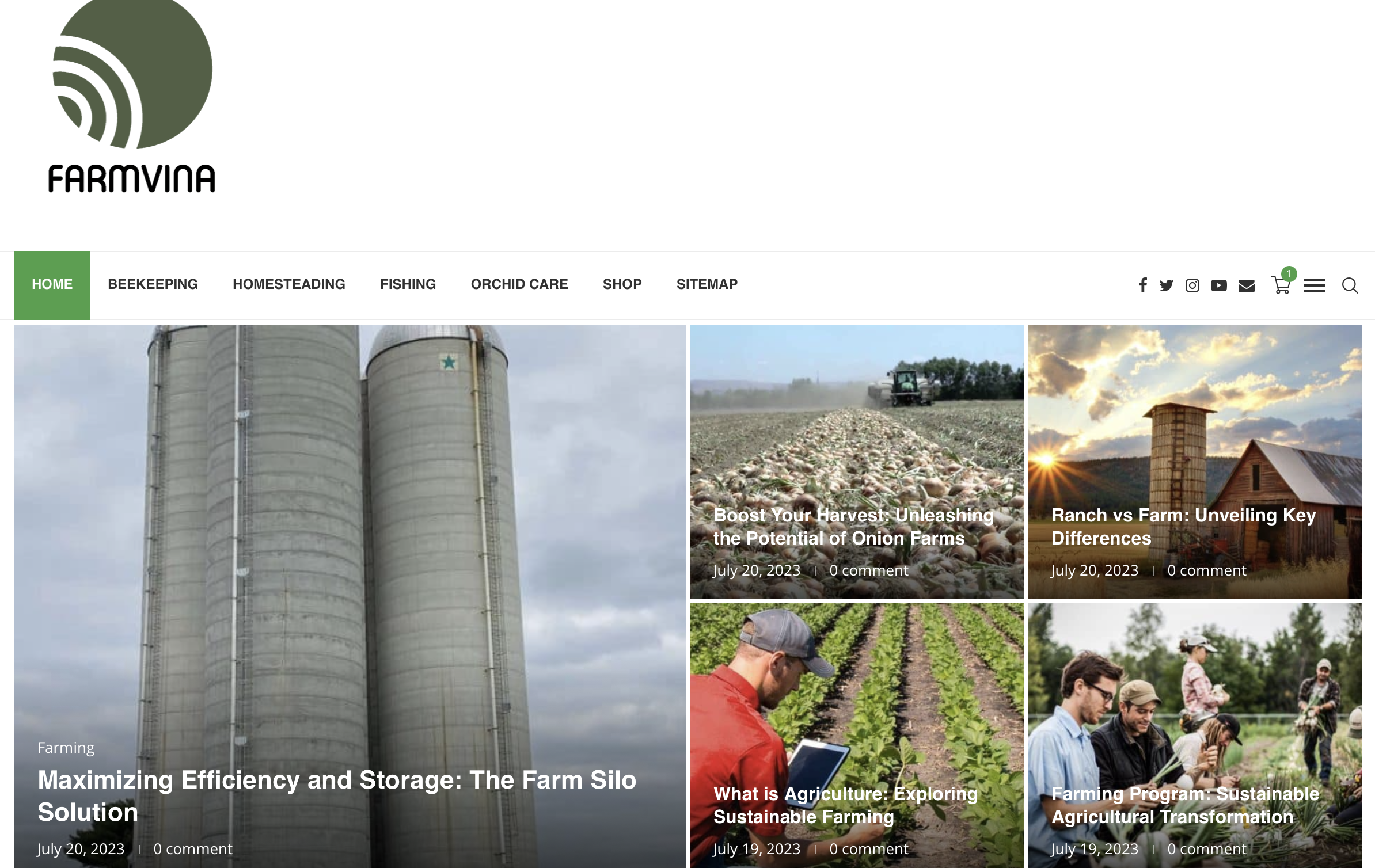Go to the Home menu item
This screenshot has height=868, width=1375.
point(52,285)
